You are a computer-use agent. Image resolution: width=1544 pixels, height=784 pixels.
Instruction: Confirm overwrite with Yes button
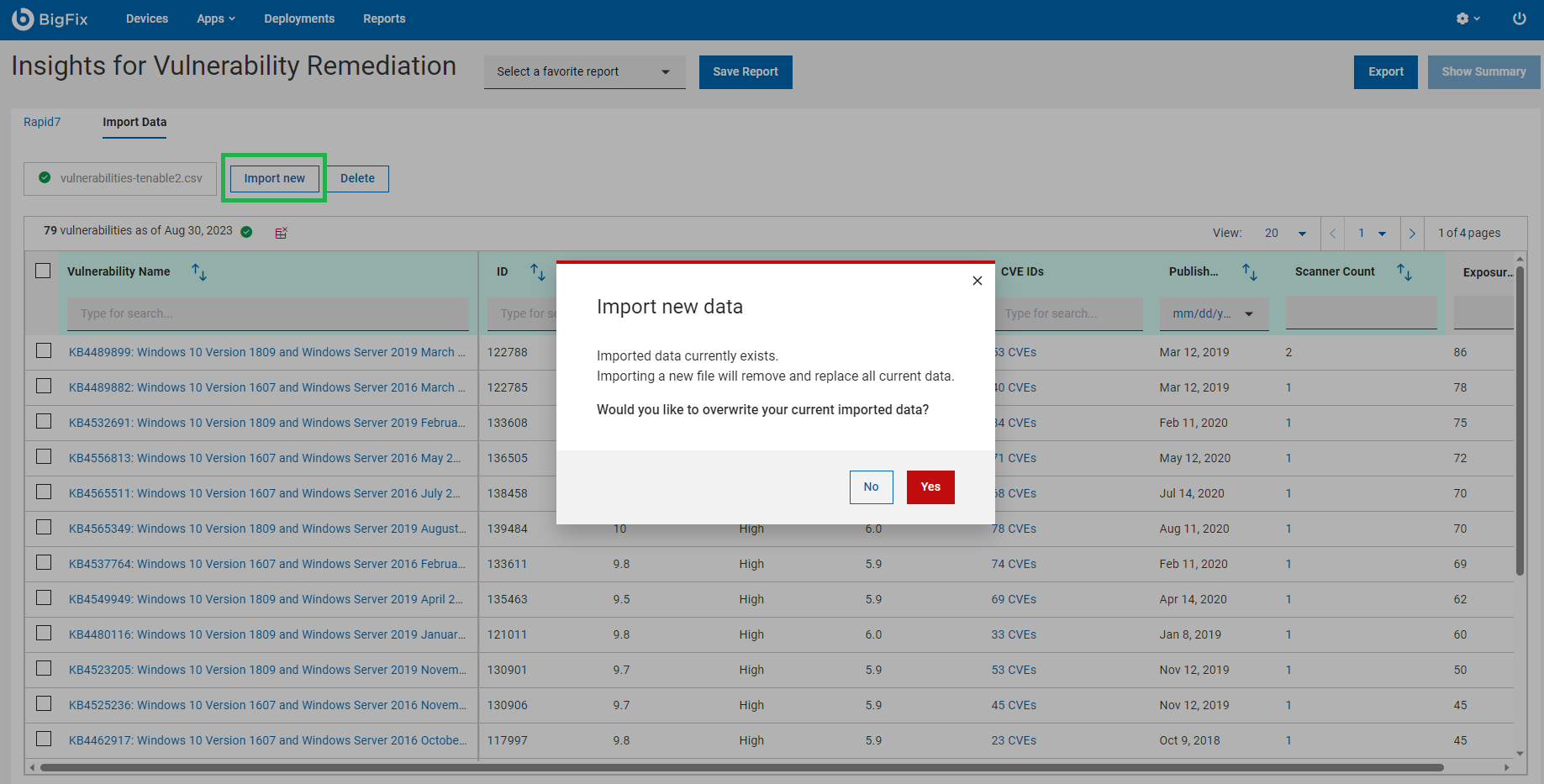[x=930, y=487]
